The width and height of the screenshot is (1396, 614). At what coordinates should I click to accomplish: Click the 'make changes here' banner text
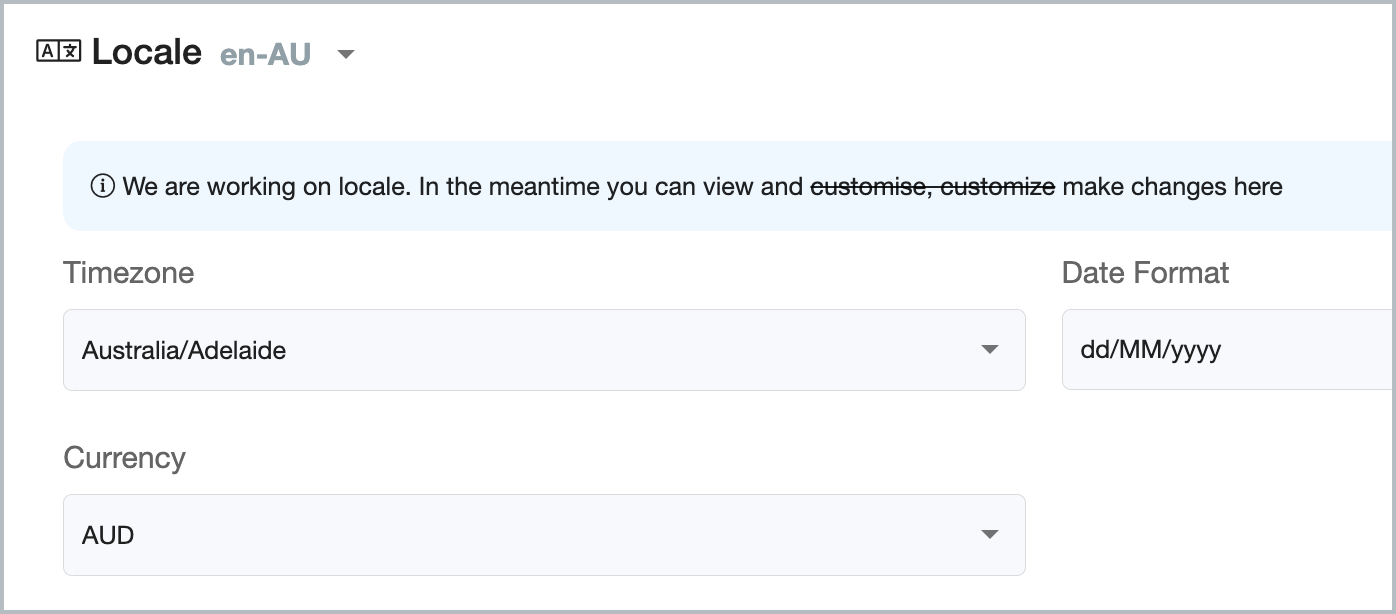pyautogui.click(x=1172, y=186)
